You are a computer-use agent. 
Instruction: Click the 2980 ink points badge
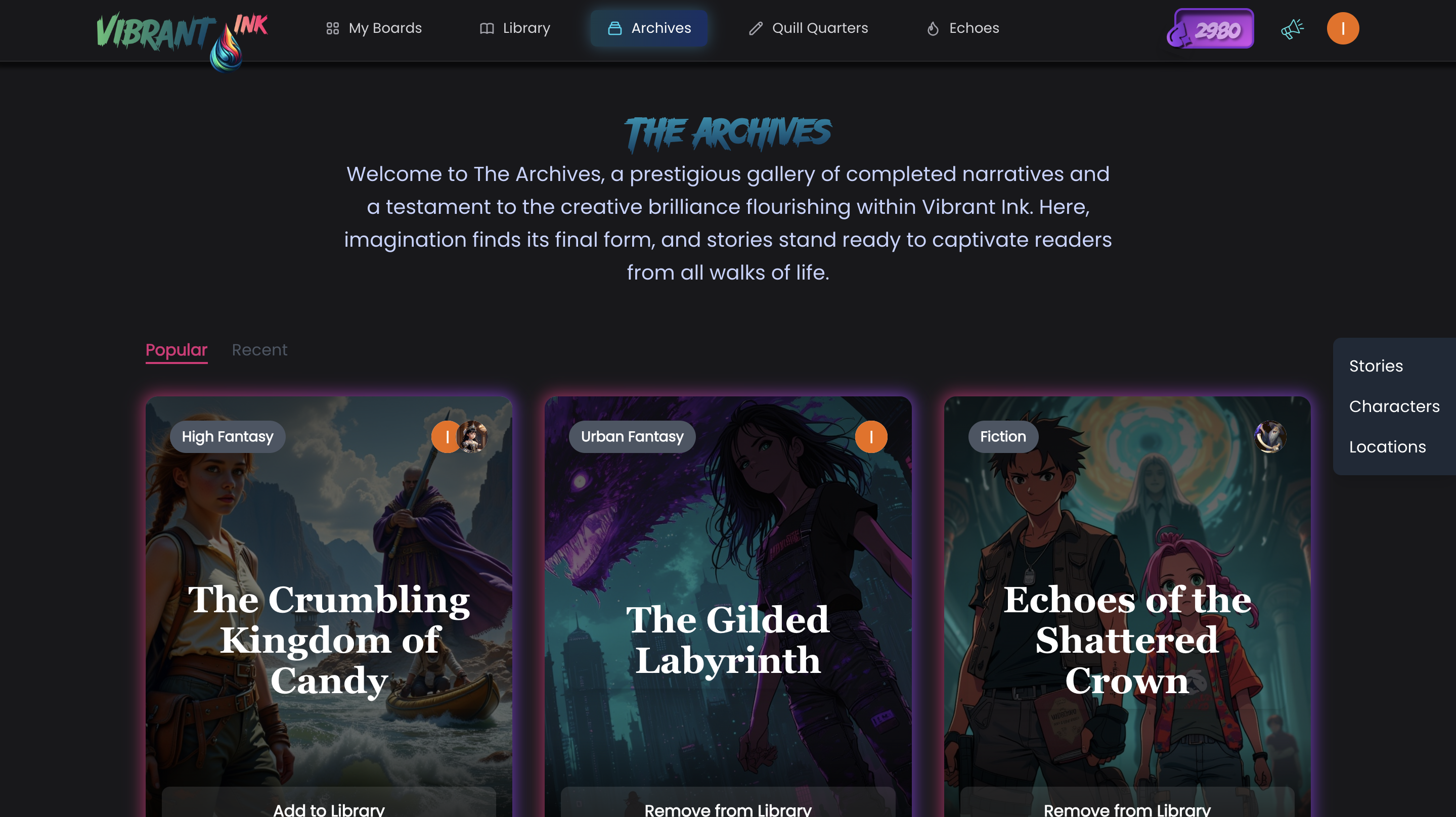pos(1211,28)
